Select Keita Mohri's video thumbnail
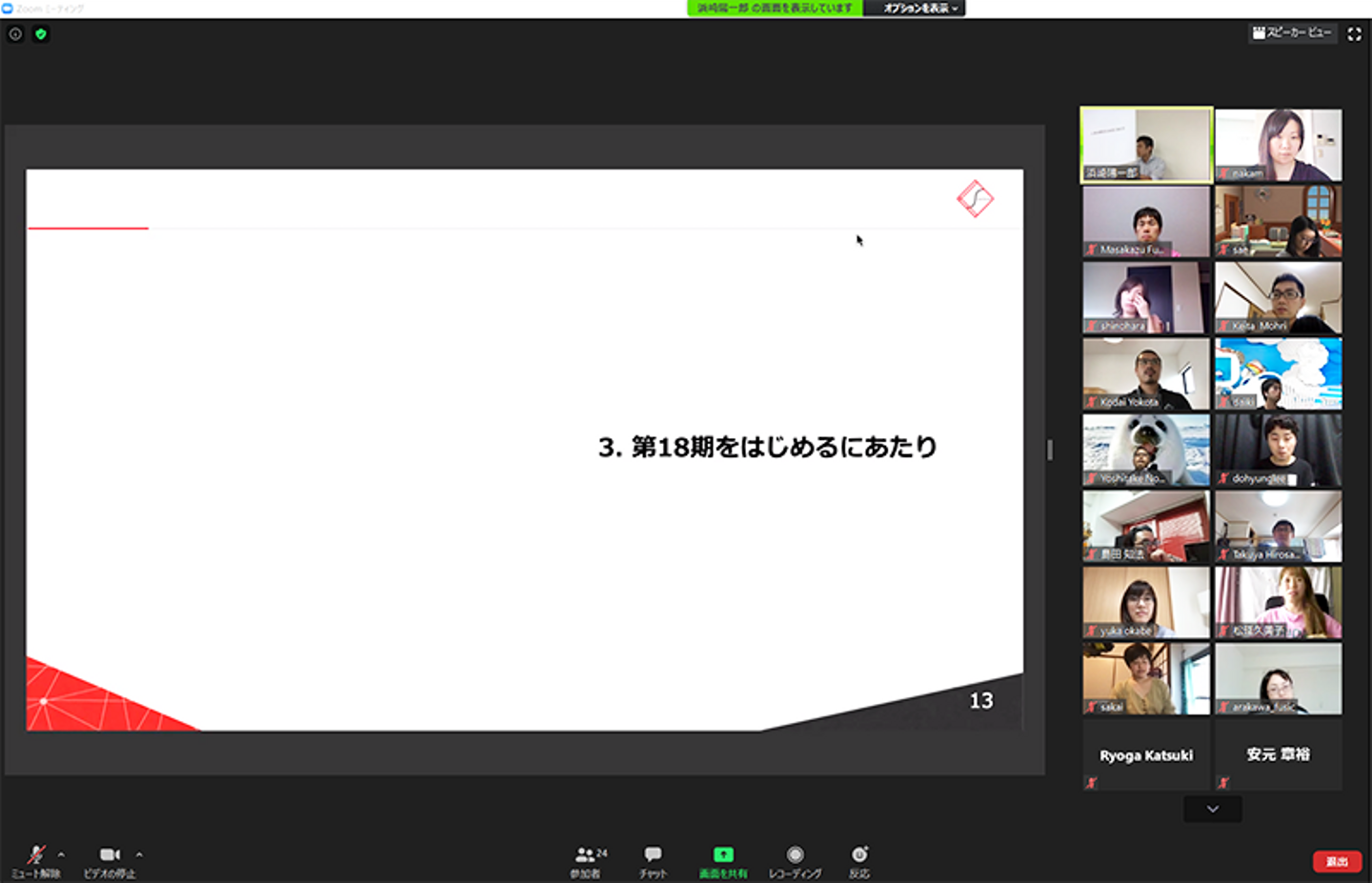 pos(1278,297)
